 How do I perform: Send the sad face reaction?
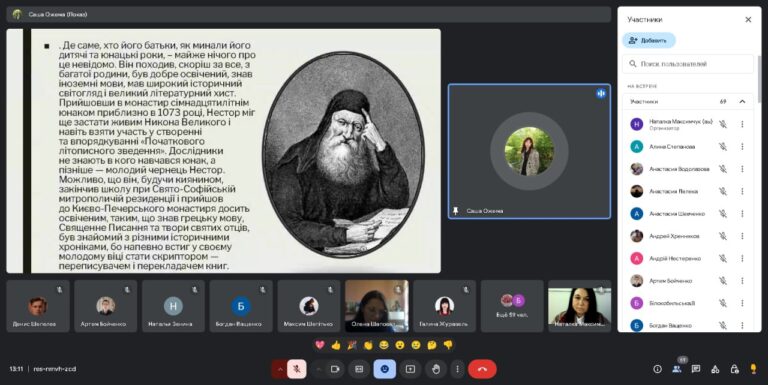click(416, 345)
